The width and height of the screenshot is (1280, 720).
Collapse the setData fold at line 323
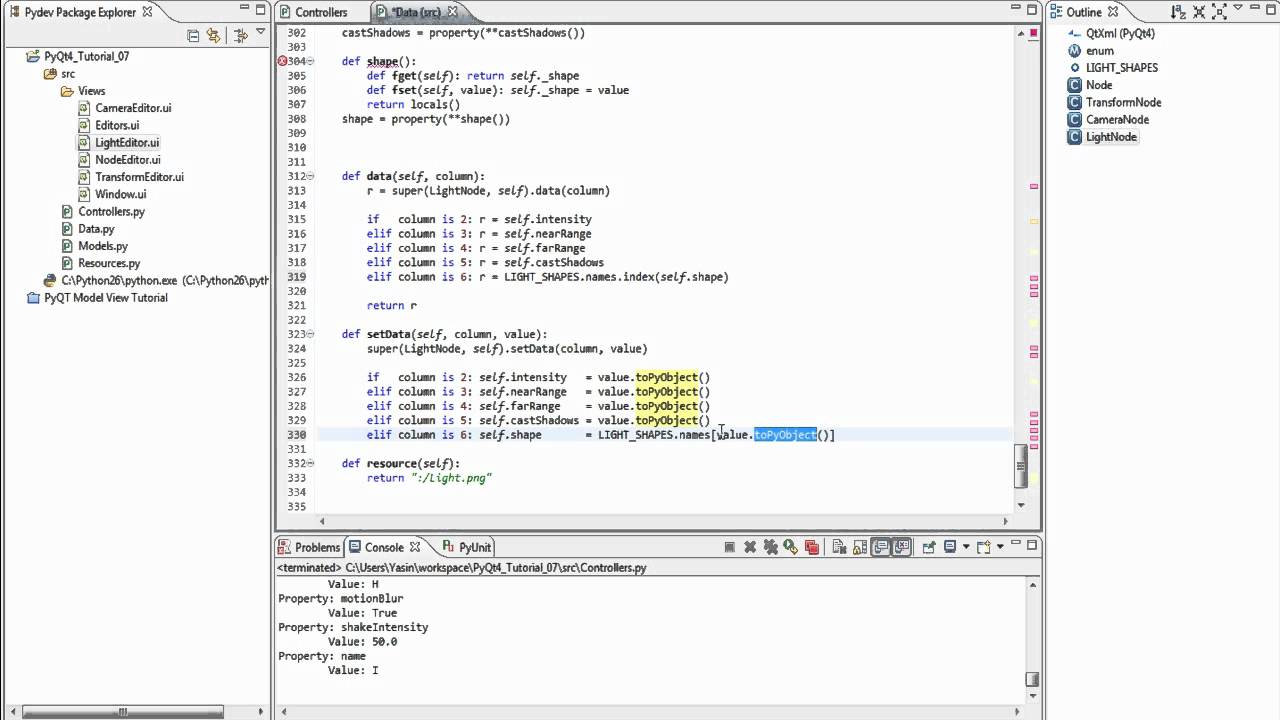[x=311, y=334]
